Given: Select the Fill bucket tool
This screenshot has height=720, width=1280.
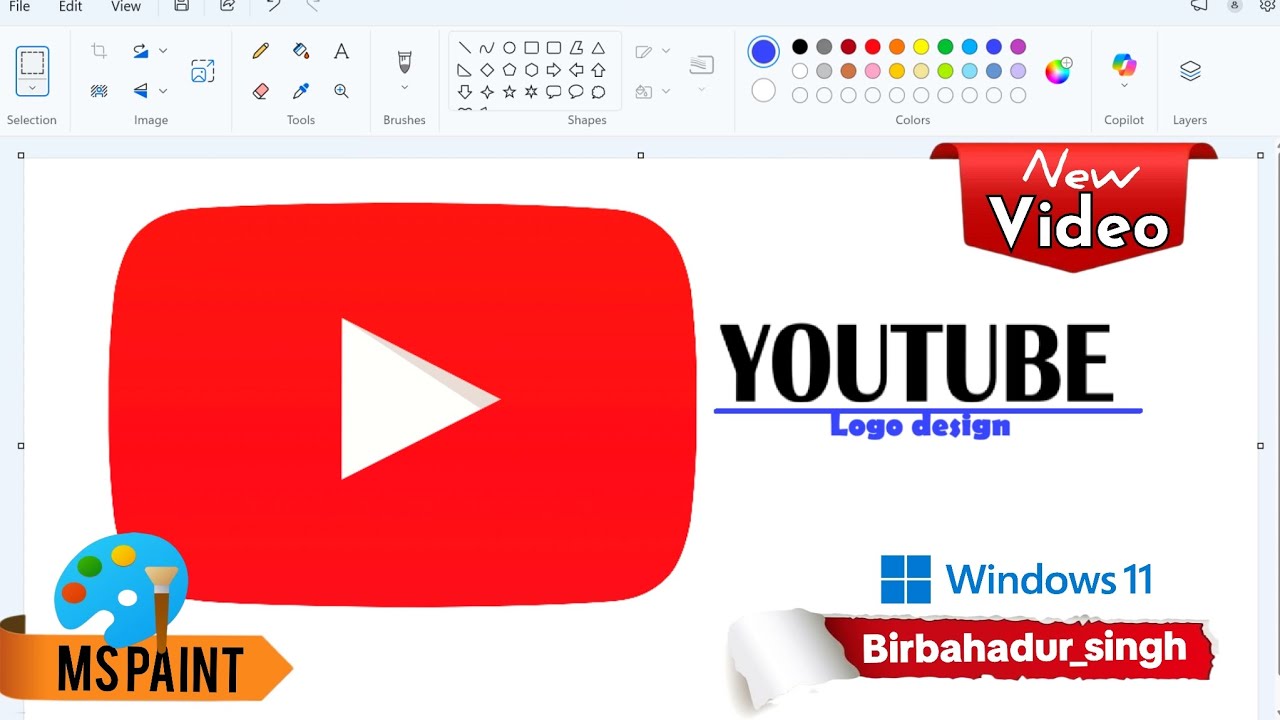Looking at the screenshot, I should pyautogui.click(x=301, y=51).
